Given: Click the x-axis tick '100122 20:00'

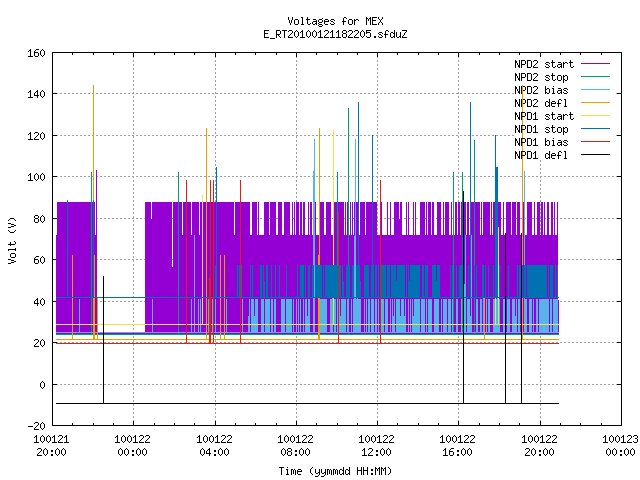Looking at the screenshot, I should click(540, 446).
